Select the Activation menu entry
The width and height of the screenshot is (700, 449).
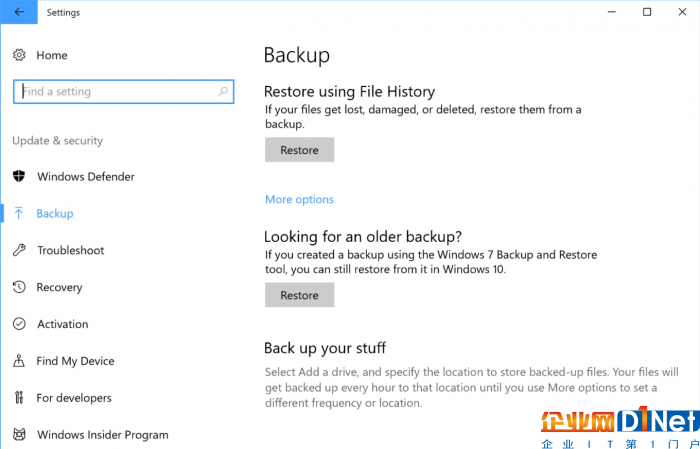point(62,324)
